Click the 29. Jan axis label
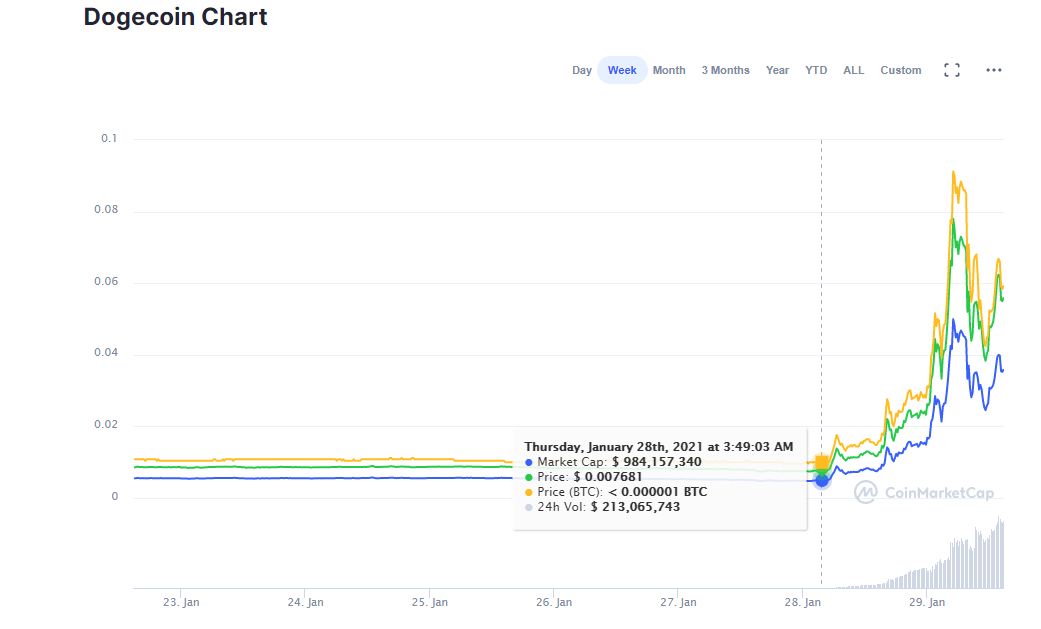The width and height of the screenshot is (1041, 629). 927,602
